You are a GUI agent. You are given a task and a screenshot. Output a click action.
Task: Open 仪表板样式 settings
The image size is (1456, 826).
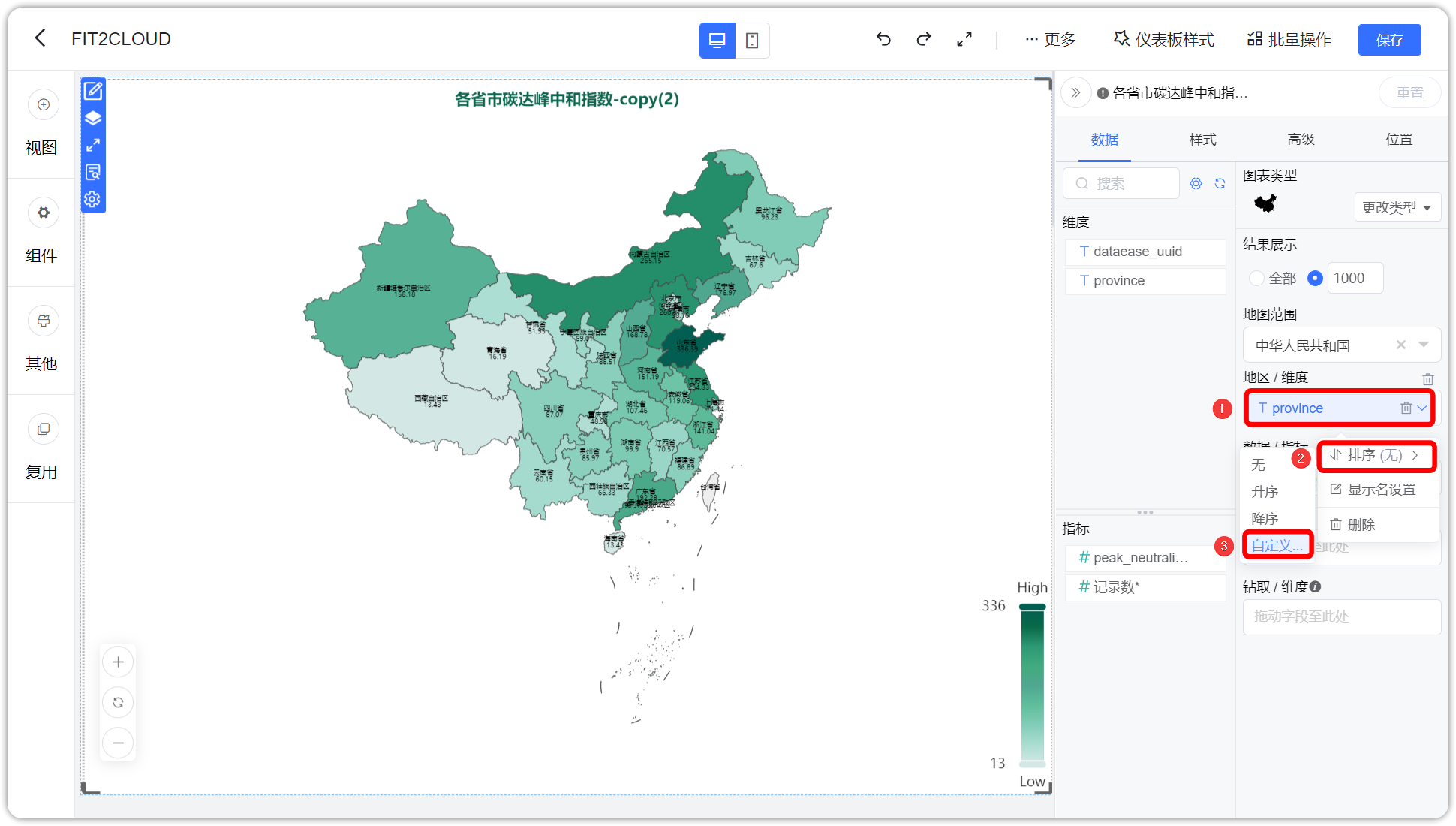[1164, 39]
